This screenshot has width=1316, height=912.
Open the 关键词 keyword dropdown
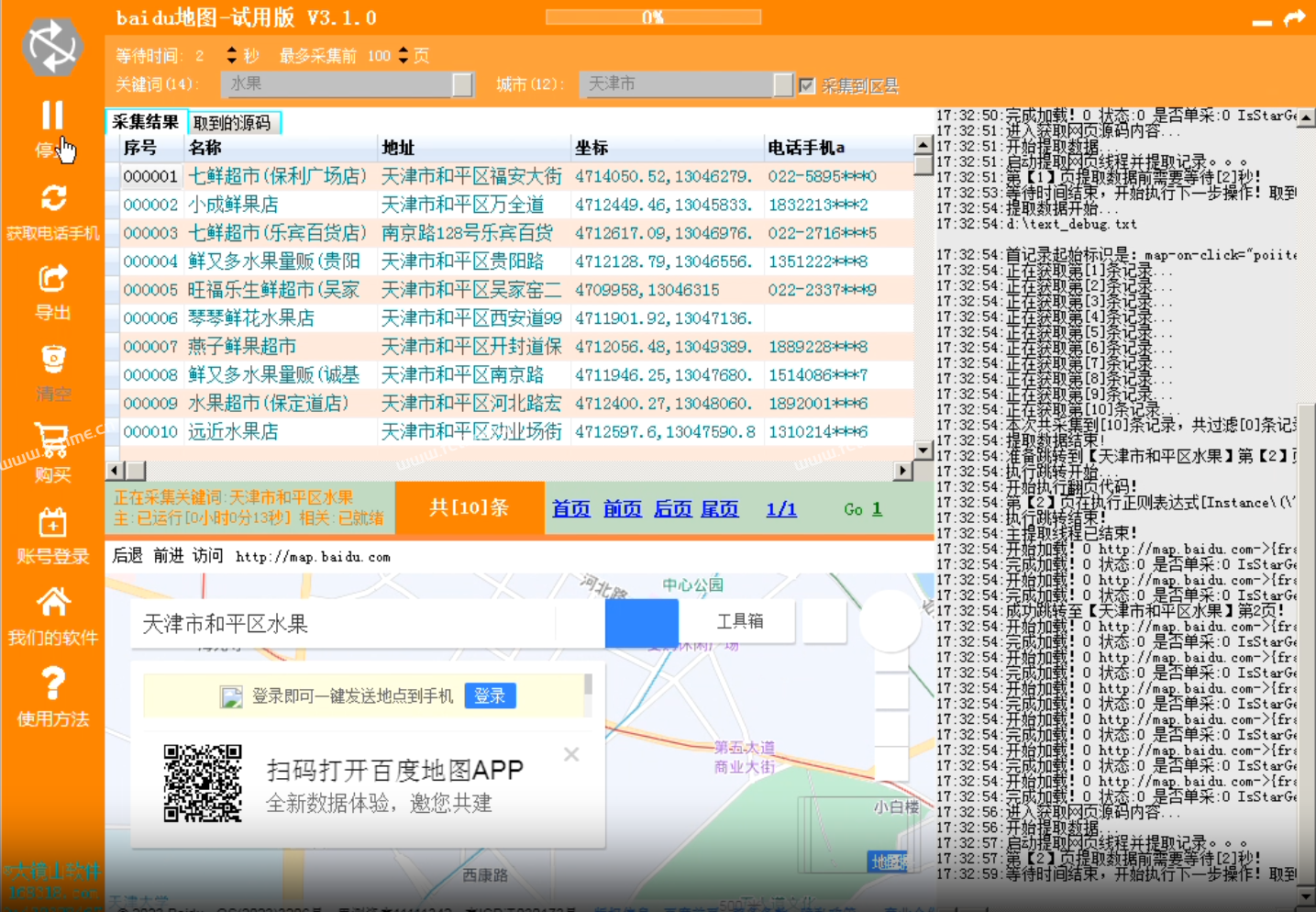coord(462,84)
